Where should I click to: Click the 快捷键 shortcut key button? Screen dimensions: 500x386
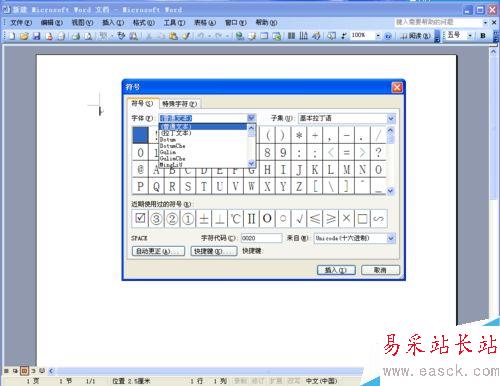214,251
